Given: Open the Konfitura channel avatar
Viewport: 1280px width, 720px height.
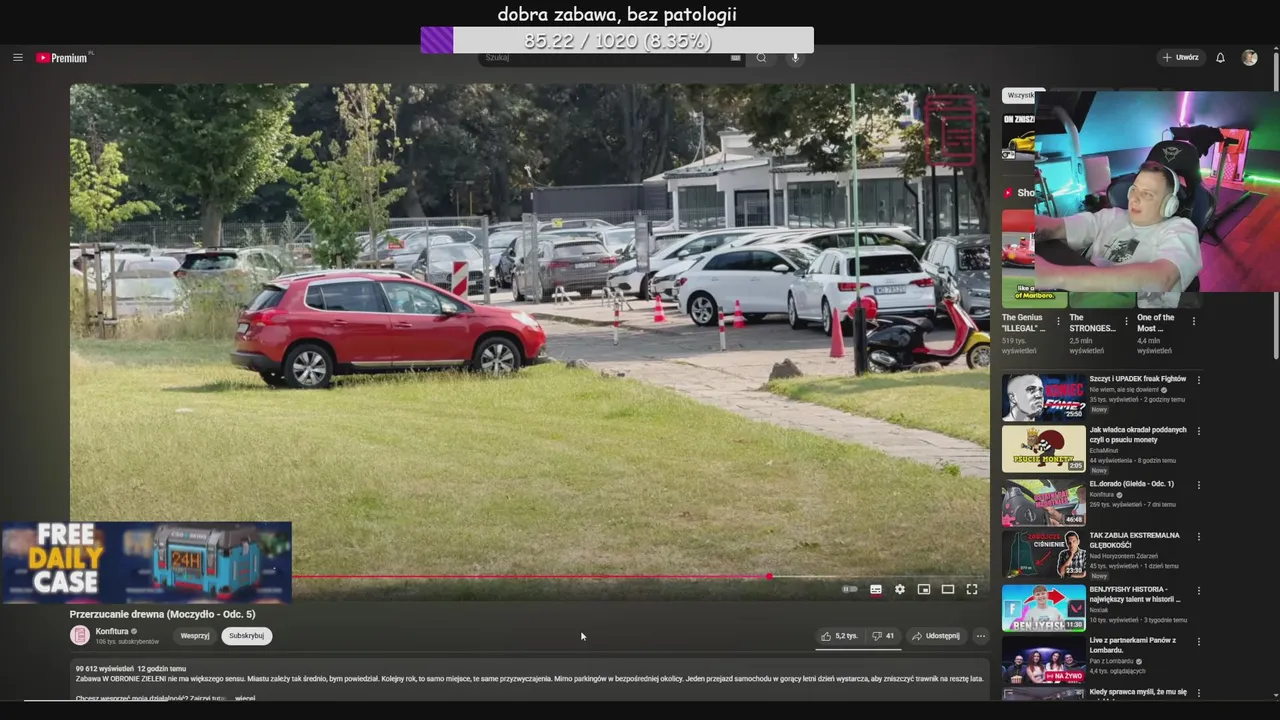Looking at the screenshot, I should click(x=80, y=635).
